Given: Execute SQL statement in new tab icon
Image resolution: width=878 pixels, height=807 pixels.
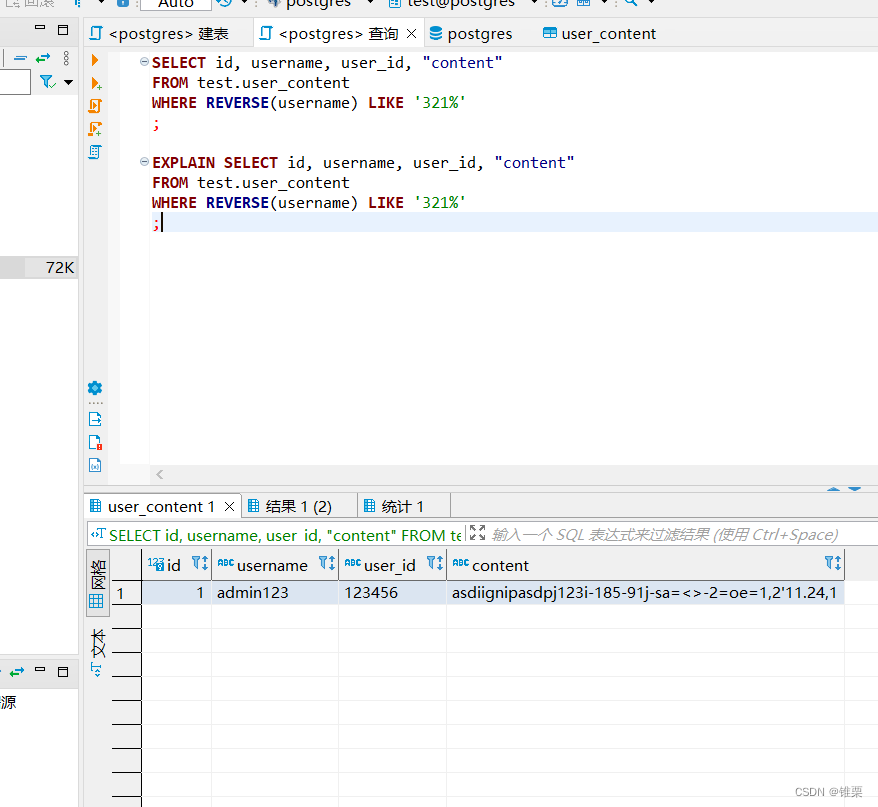Looking at the screenshot, I should click(96, 83).
